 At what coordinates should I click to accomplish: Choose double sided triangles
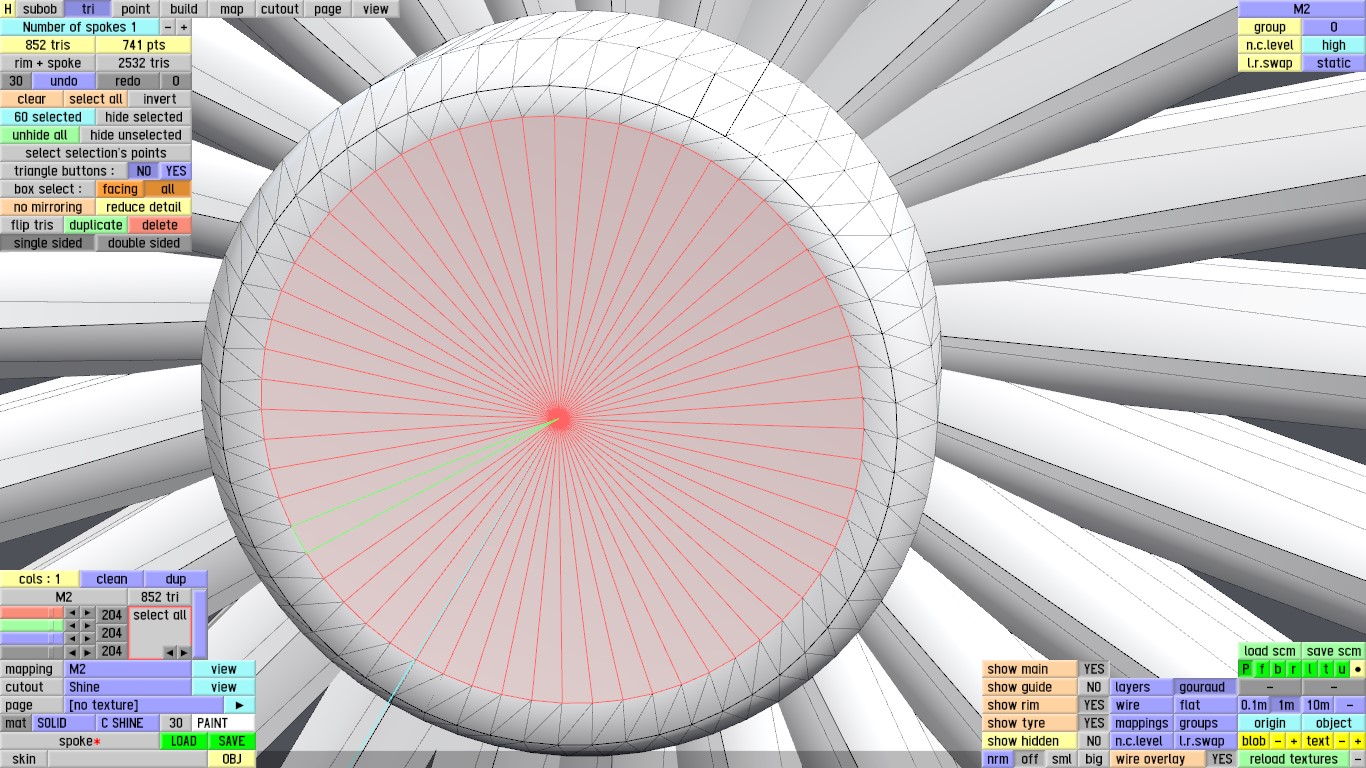click(144, 243)
